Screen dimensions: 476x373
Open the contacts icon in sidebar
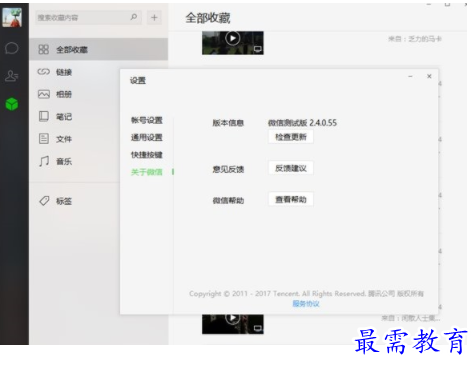(12, 76)
